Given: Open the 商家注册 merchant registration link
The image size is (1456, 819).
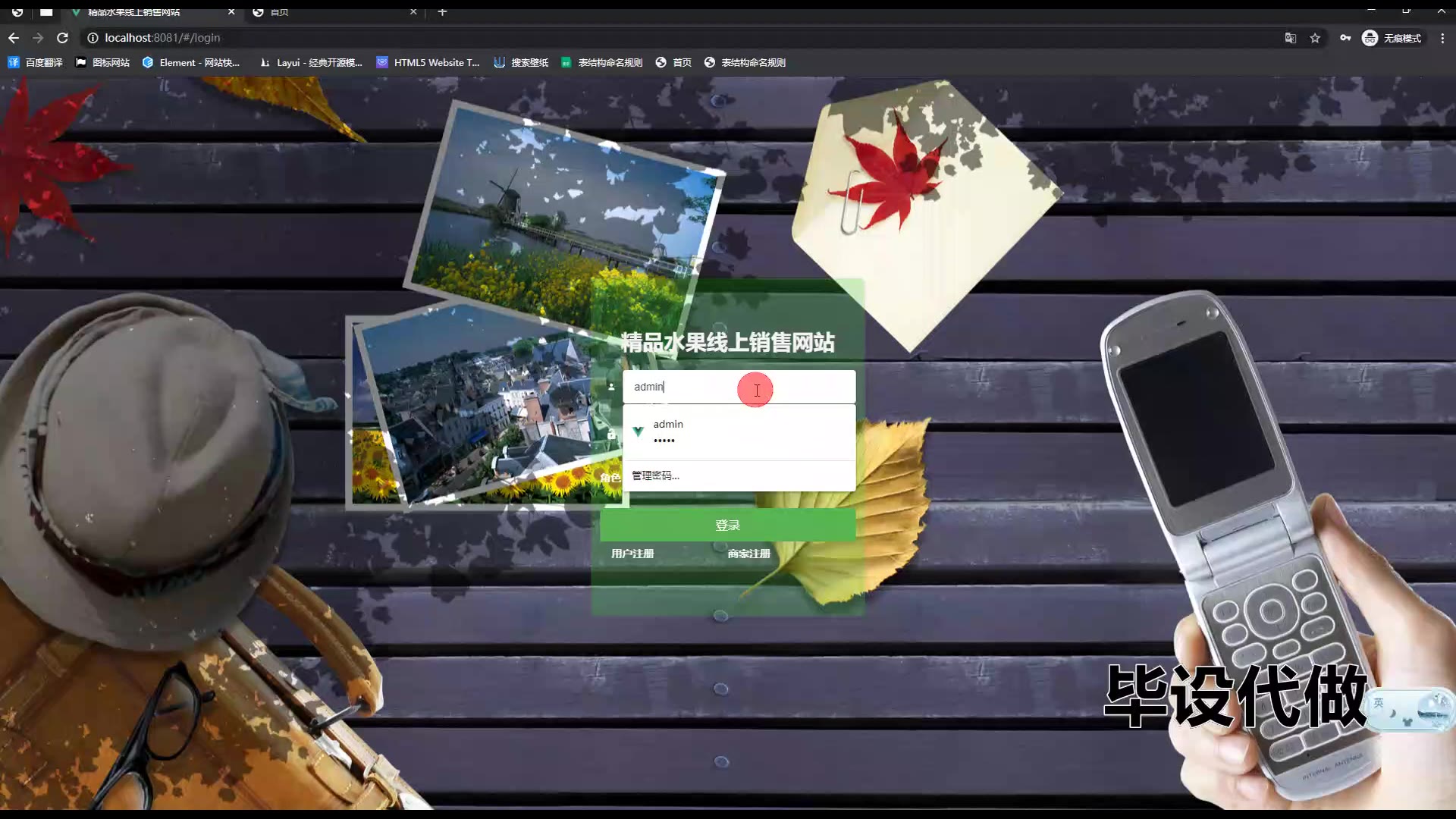Looking at the screenshot, I should tap(748, 554).
